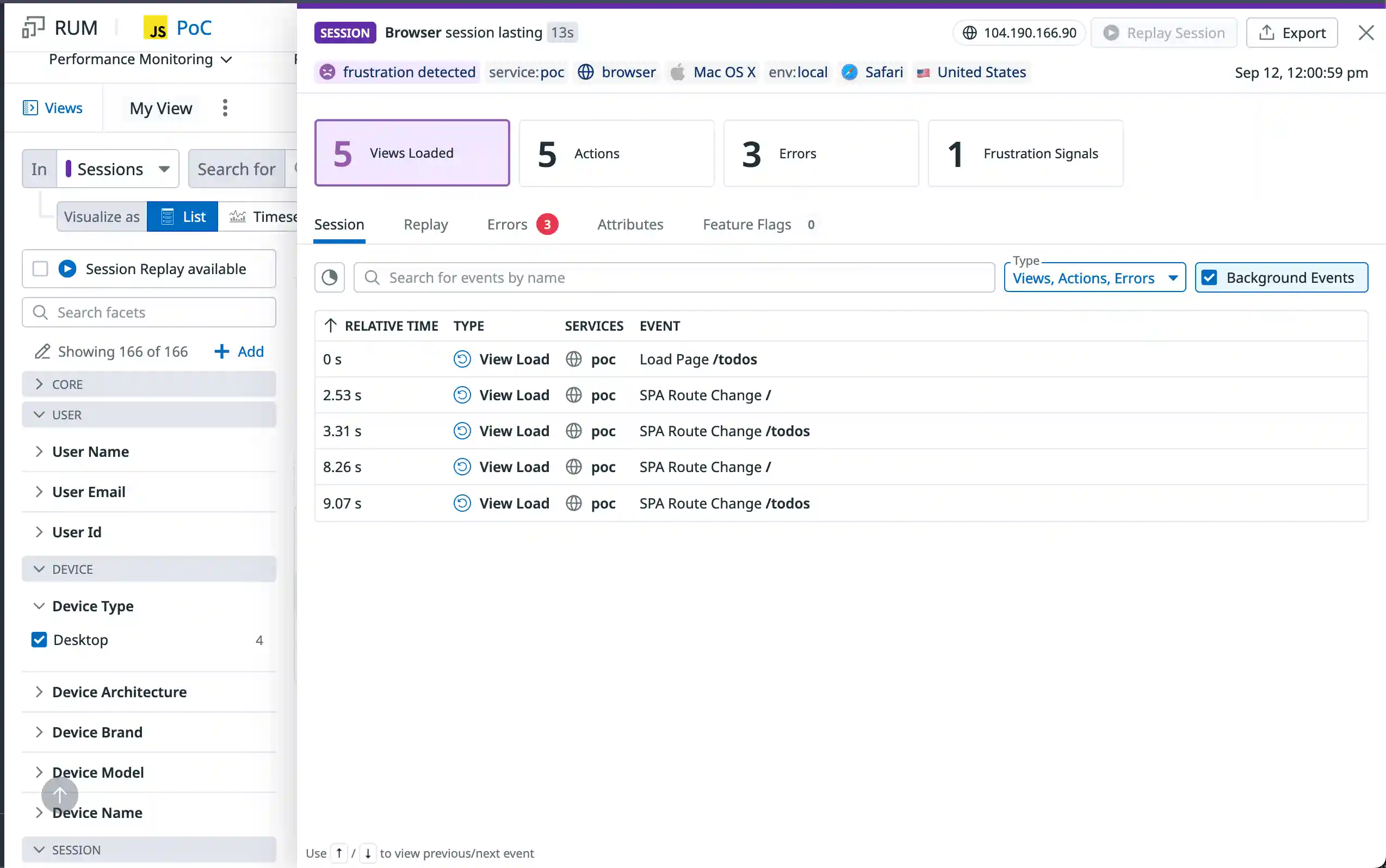Expand the User Name facet
Image resolution: width=1386 pixels, height=868 pixels.
pos(90,452)
